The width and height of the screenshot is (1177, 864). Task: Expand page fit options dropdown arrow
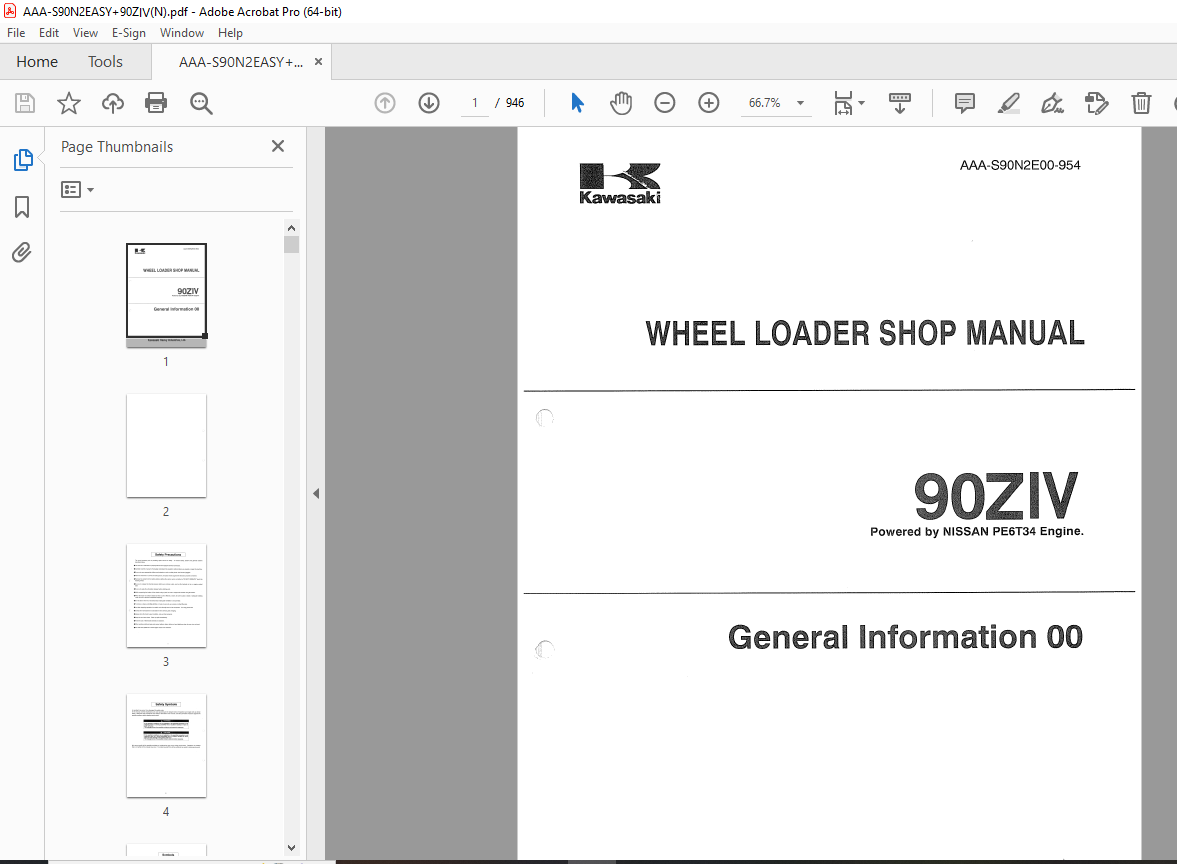[862, 103]
